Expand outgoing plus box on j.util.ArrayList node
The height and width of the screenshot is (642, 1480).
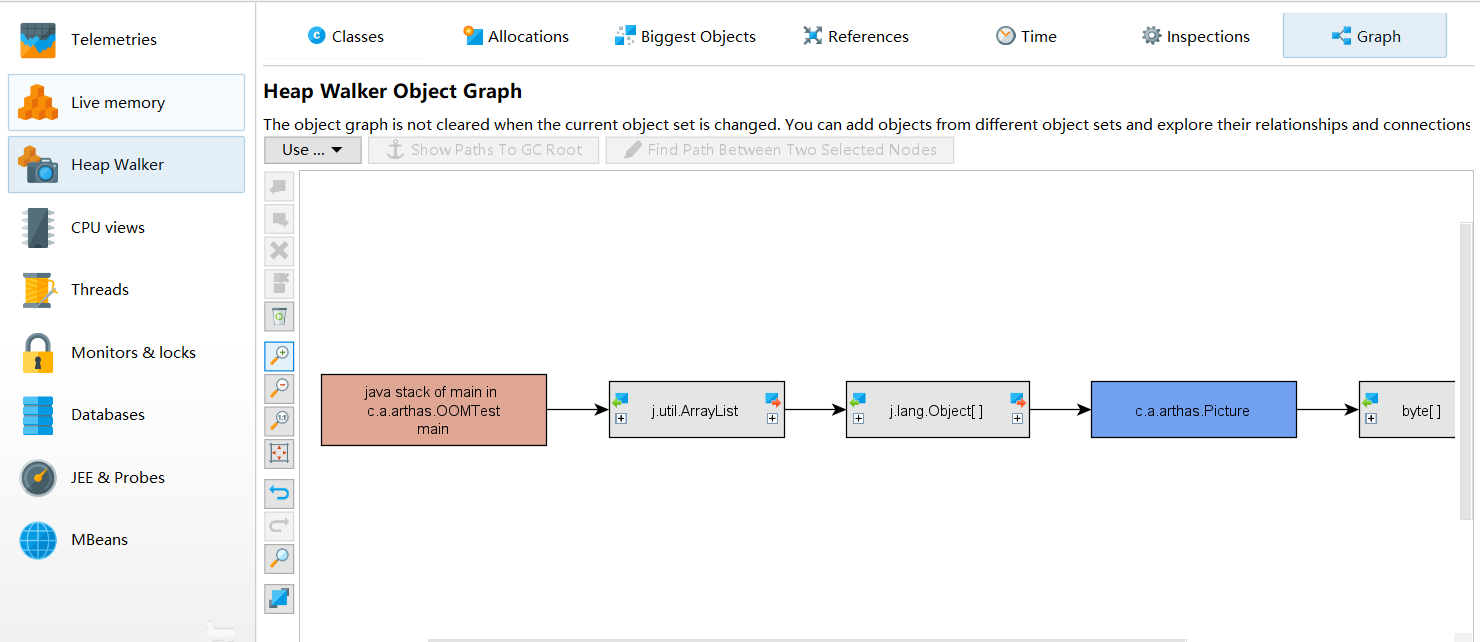click(x=772, y=419)
